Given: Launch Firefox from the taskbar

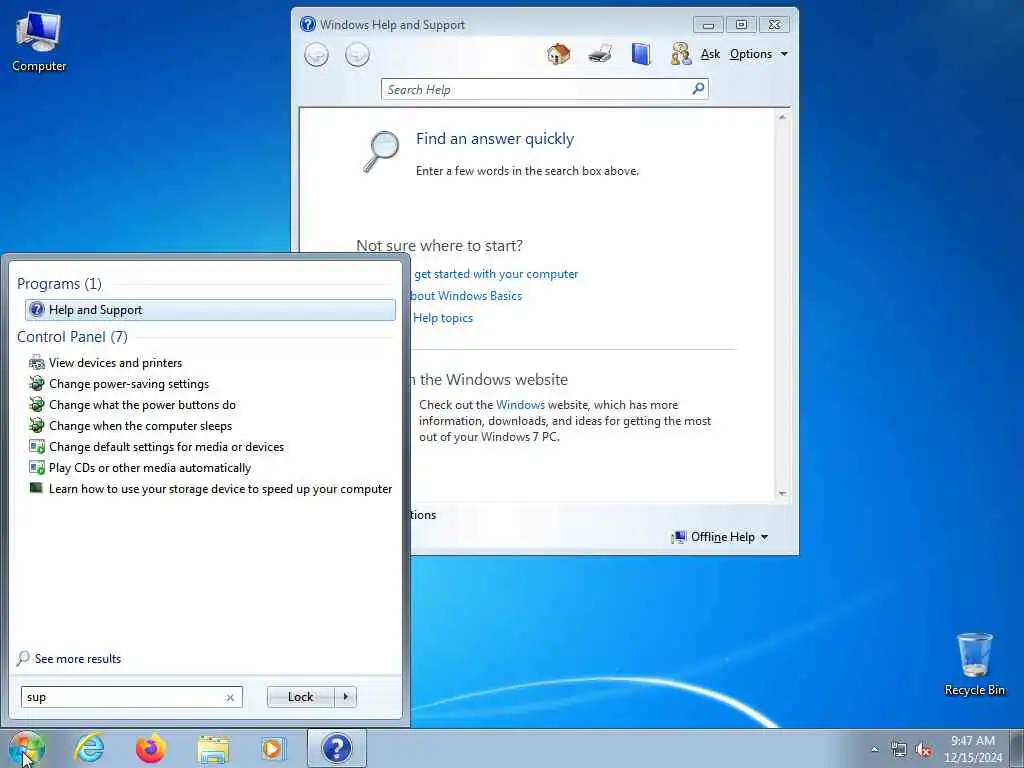Looking at the screenshot, I should pos(151,748).
